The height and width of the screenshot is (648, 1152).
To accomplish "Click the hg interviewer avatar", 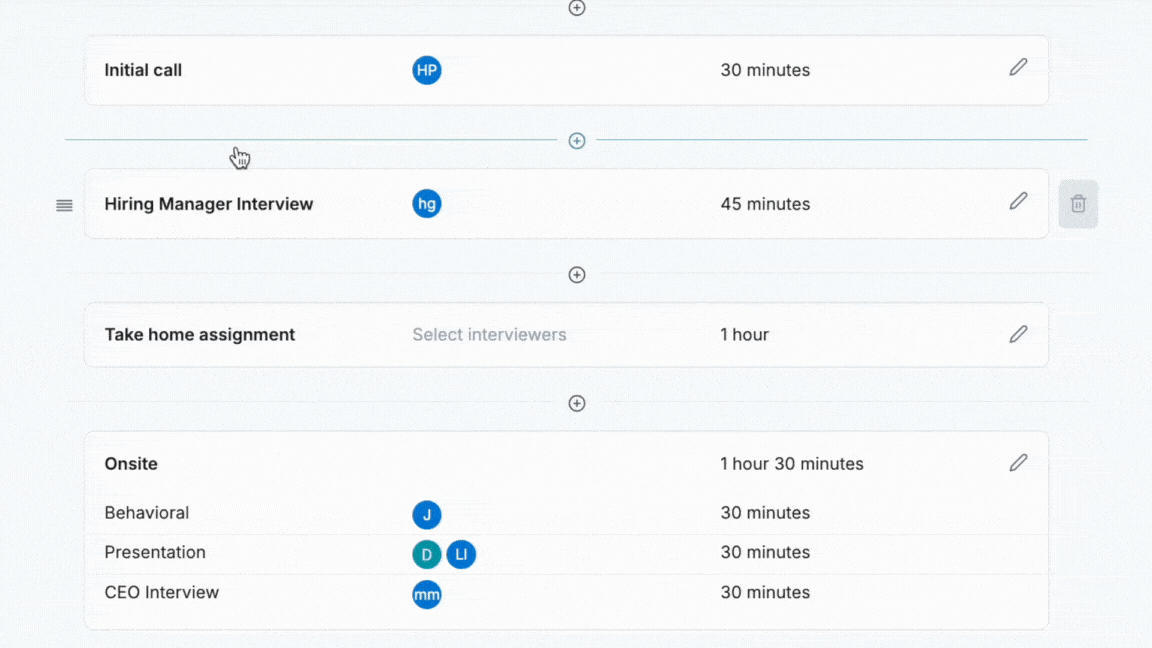I will click(x=427, y=204).
